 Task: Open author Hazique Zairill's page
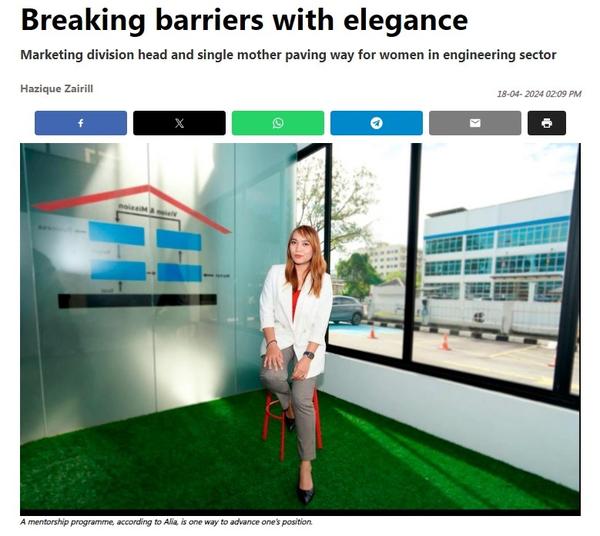point(57,89)
